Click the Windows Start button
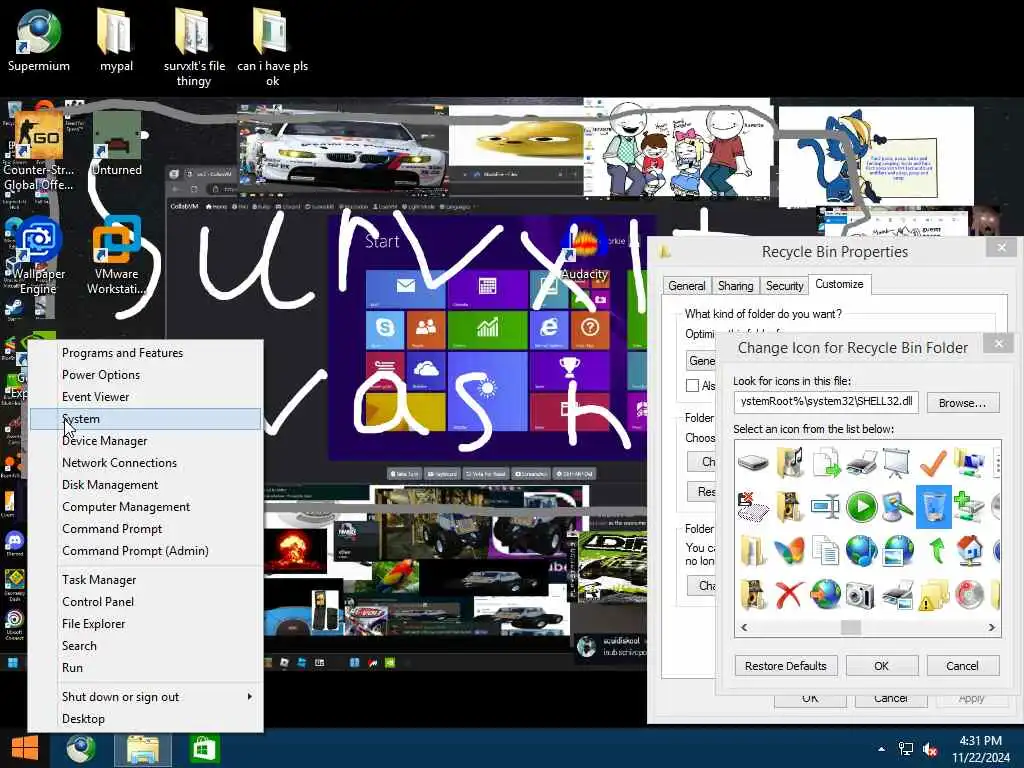The height and width of the screenshot is (768, 1024). [25, 749]
